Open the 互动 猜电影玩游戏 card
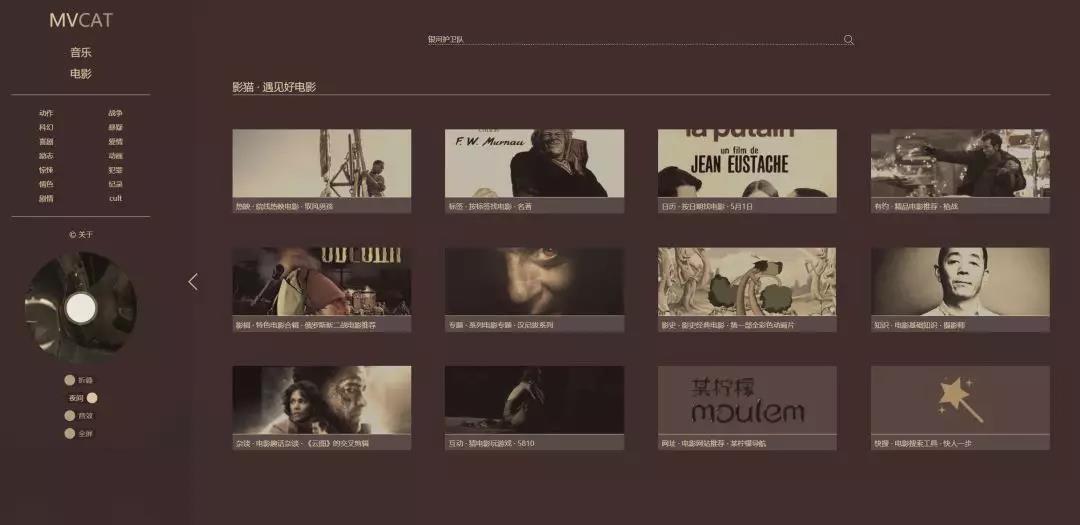Image resolution: width=1080 pixels, height=525 pixels. click(534, 408)
